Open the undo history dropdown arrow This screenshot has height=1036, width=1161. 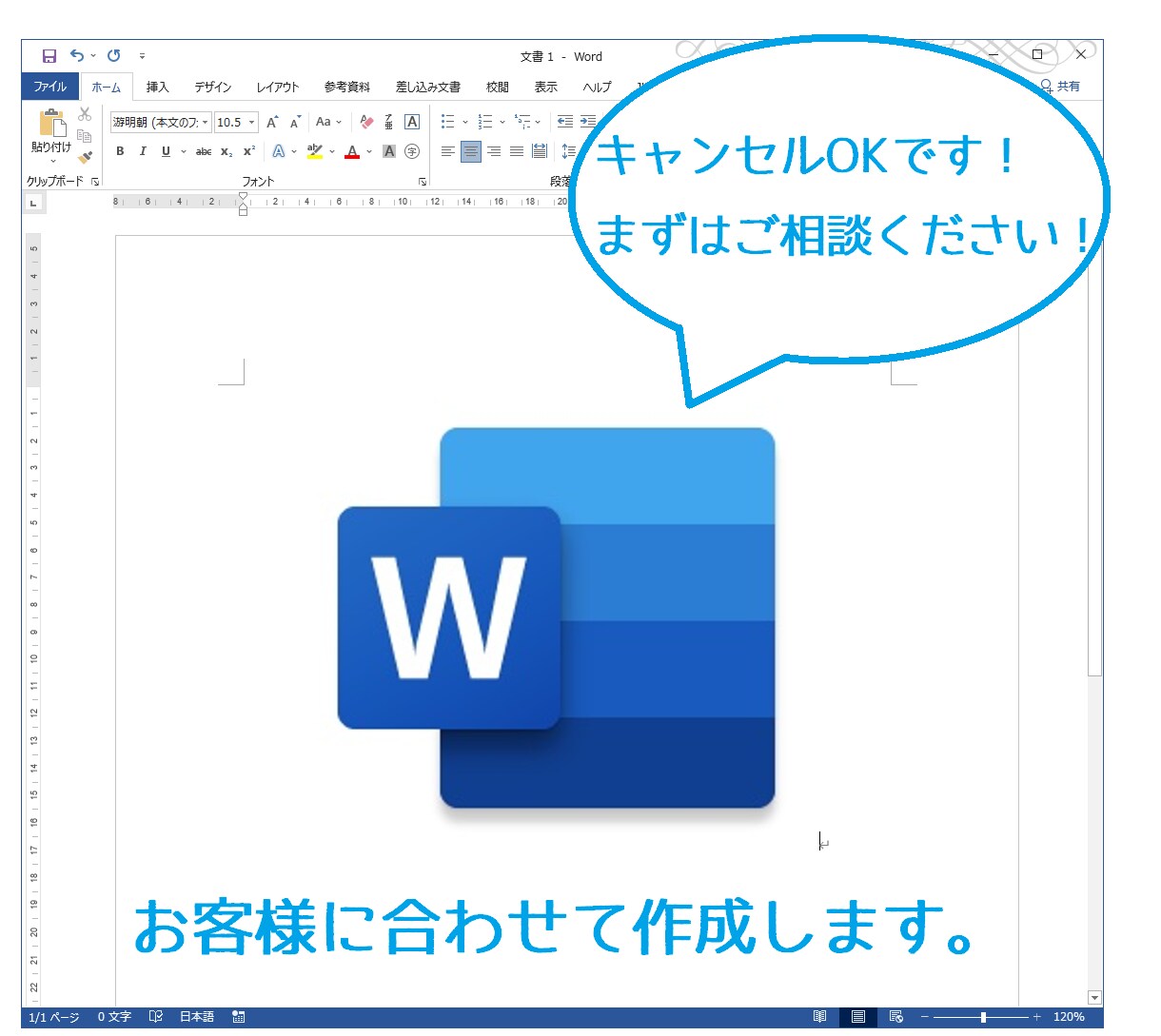pyautogui.click(x=93, y=56)
